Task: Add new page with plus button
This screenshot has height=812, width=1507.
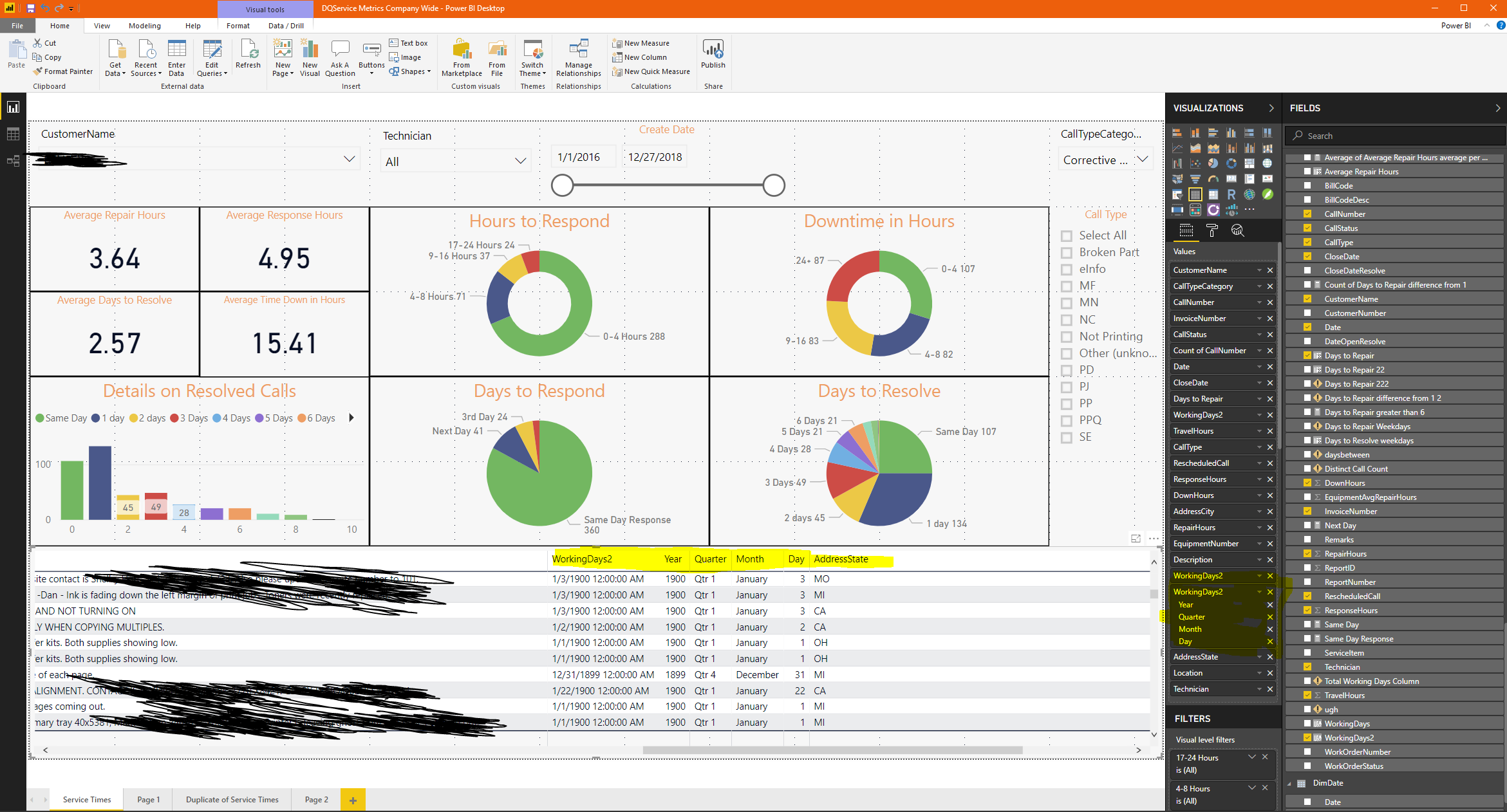Action: [353, 800]
